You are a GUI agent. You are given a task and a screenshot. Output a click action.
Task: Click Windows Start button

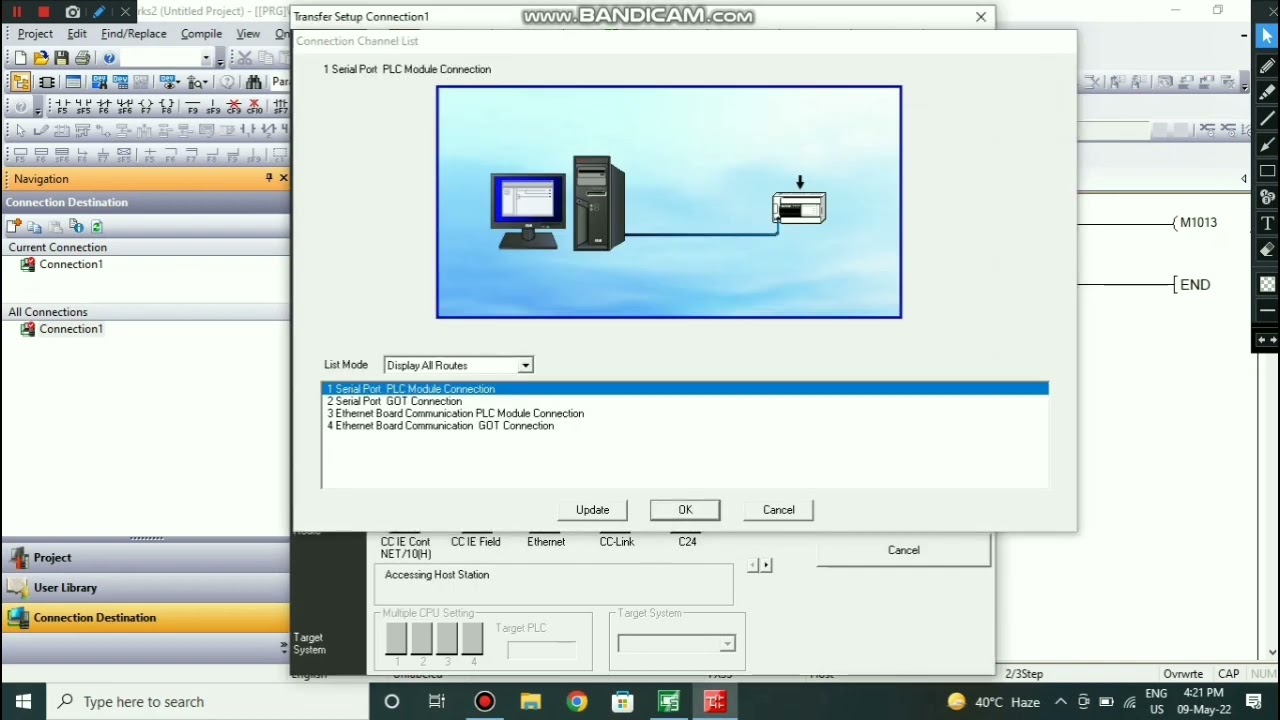coord(23,701)
